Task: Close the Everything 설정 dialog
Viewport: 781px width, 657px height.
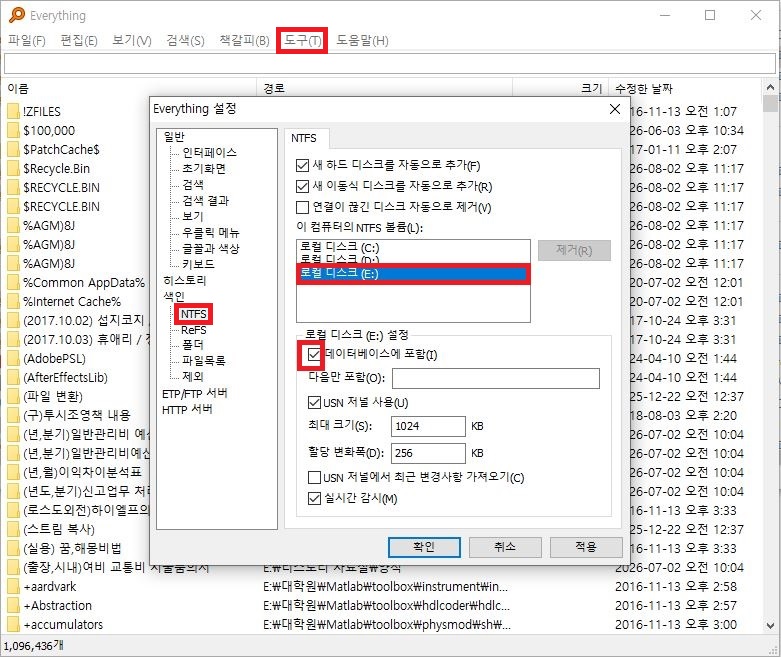Action: point(615,109)
